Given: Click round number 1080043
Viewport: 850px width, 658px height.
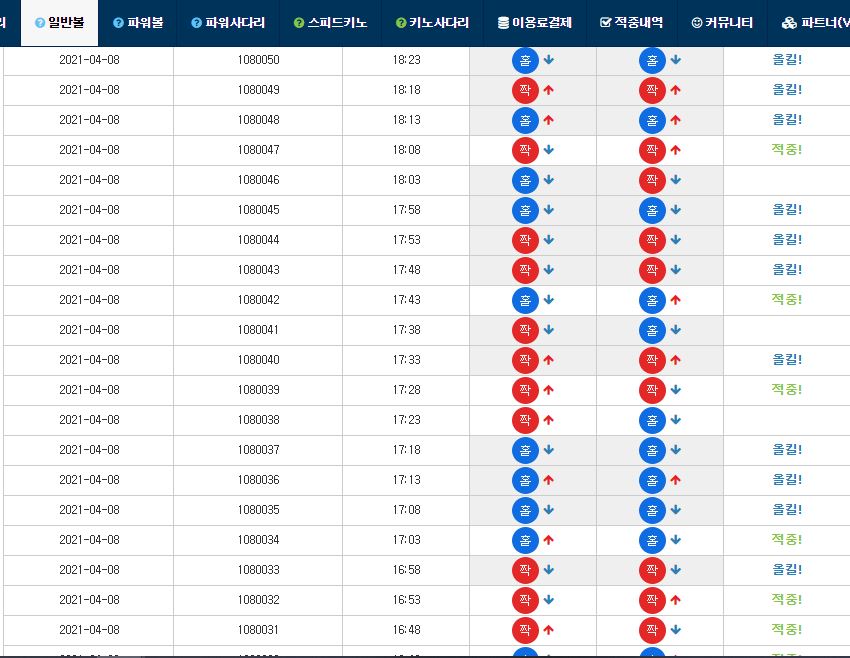Looking at the screenshot, I should point(259,270).
